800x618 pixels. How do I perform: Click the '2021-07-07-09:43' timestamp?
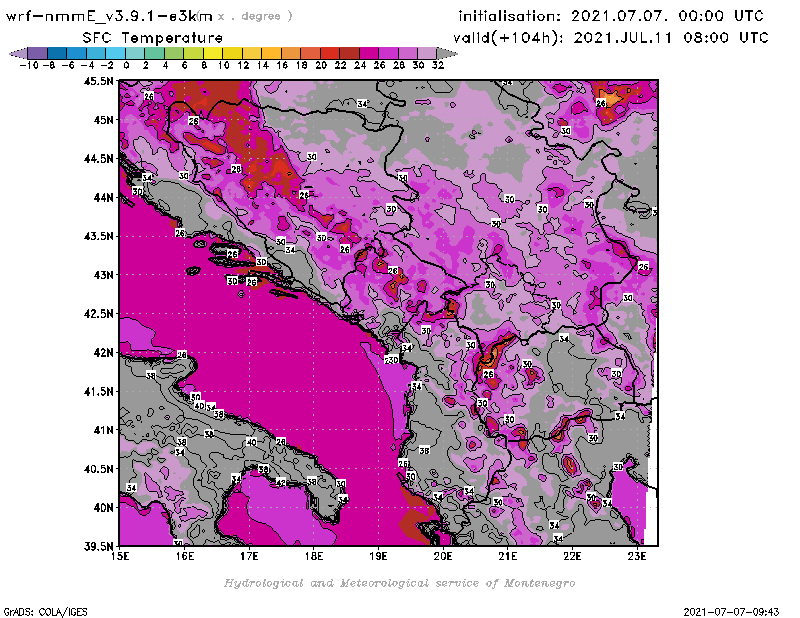coord(731,612)
